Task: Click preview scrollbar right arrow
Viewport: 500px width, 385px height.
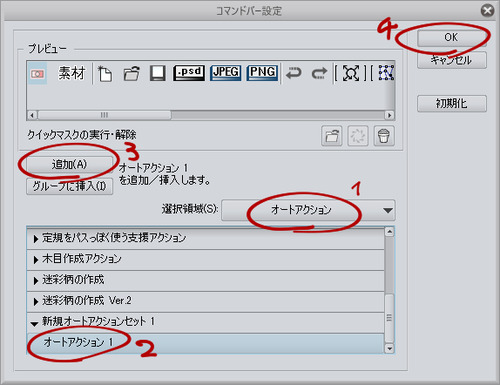Action: (x=389, y=115)
